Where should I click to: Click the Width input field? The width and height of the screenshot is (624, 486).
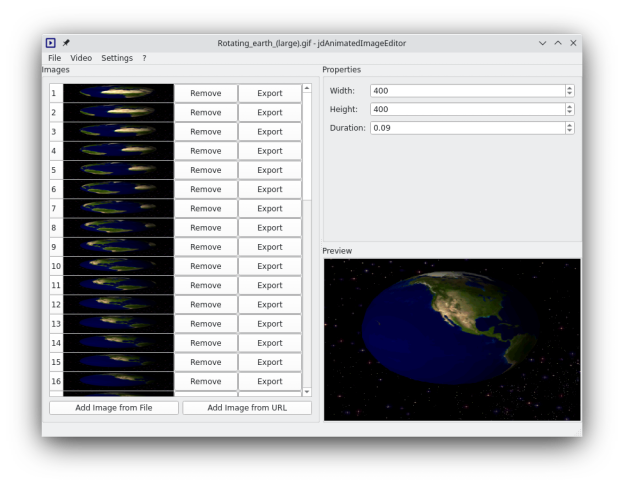coord(468,91)
